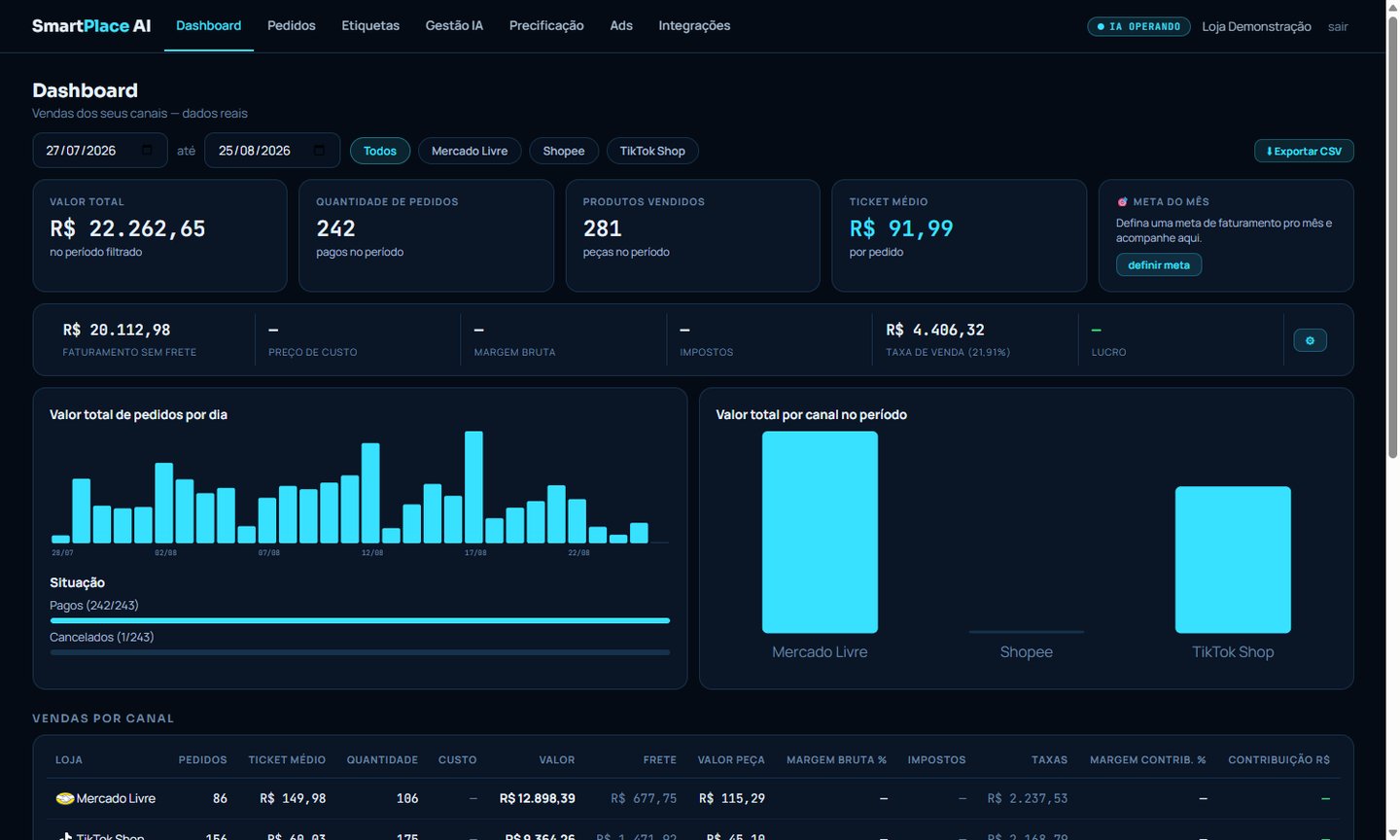Click the FRETE column header
The width and height of the screenshot is (1400, 840).
tap(659, 759)
